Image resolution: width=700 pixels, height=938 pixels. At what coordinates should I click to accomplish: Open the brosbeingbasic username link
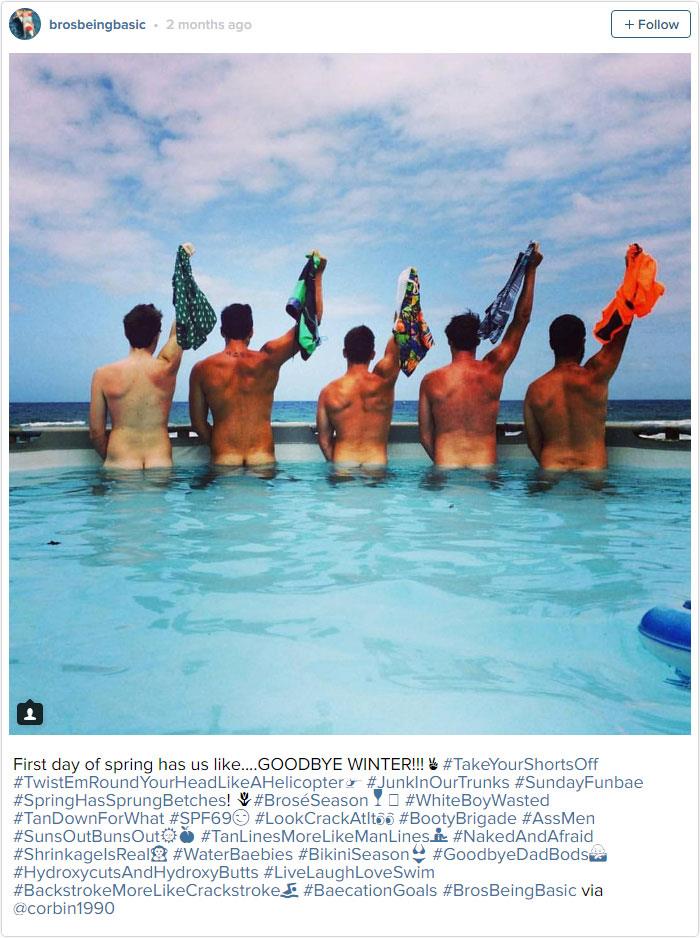click(x=97, y=25)
